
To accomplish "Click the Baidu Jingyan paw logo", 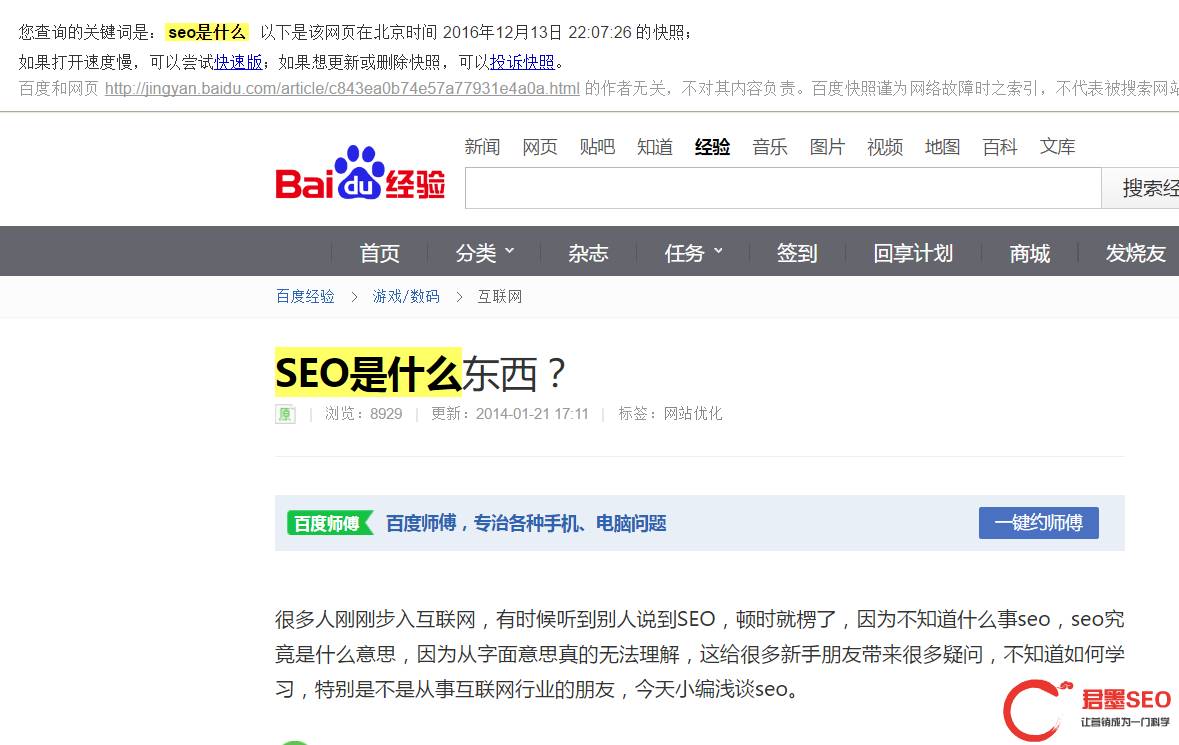I will (360, 173).
